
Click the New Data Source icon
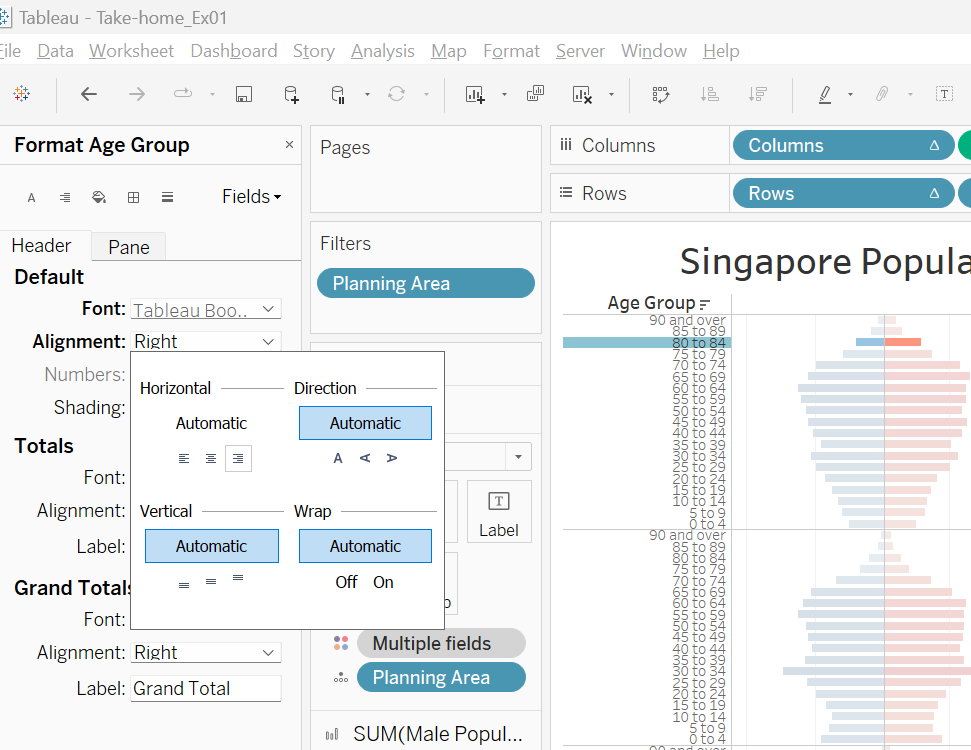click(x=291, y=94)
